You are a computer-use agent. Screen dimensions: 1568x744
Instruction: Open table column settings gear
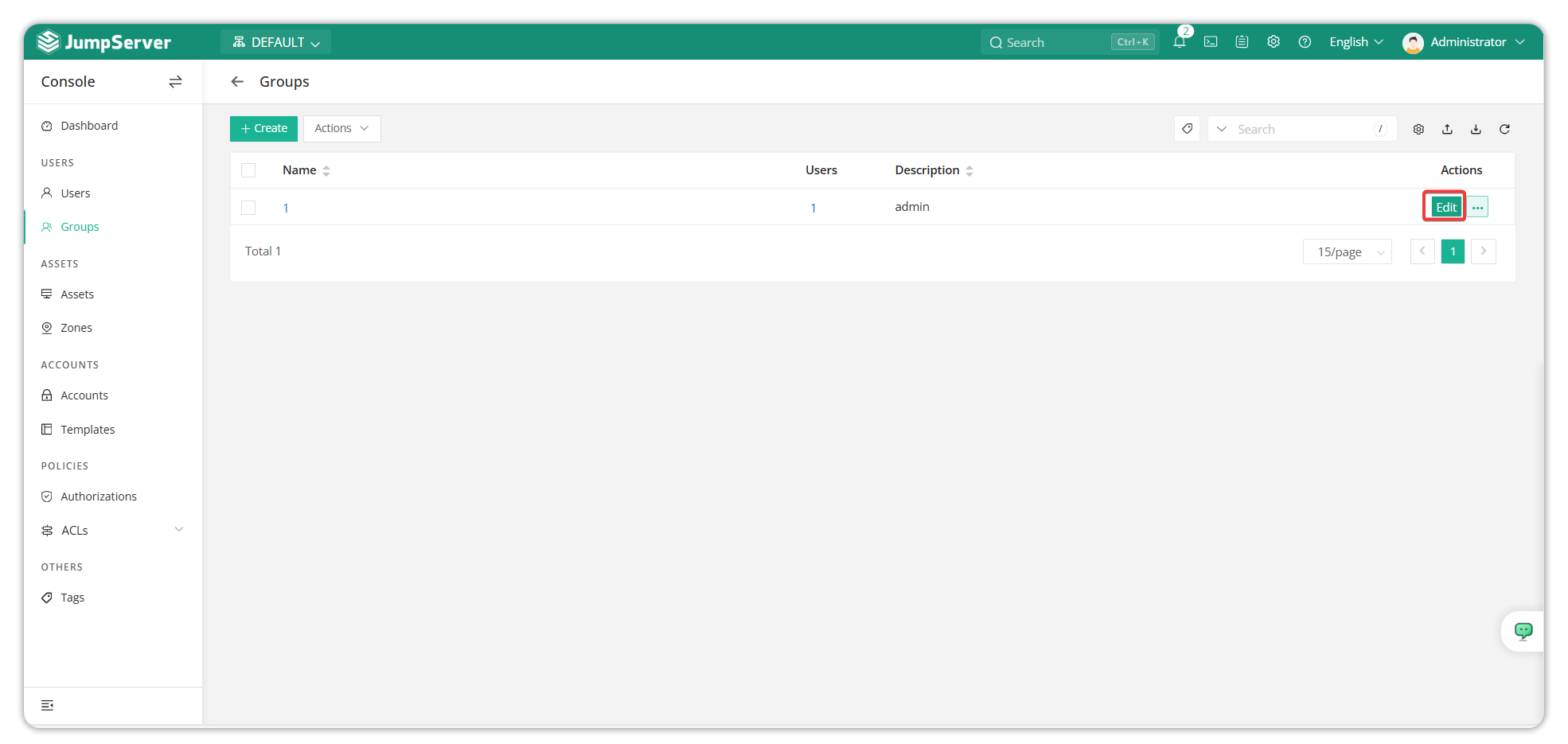coord(1418,129)
